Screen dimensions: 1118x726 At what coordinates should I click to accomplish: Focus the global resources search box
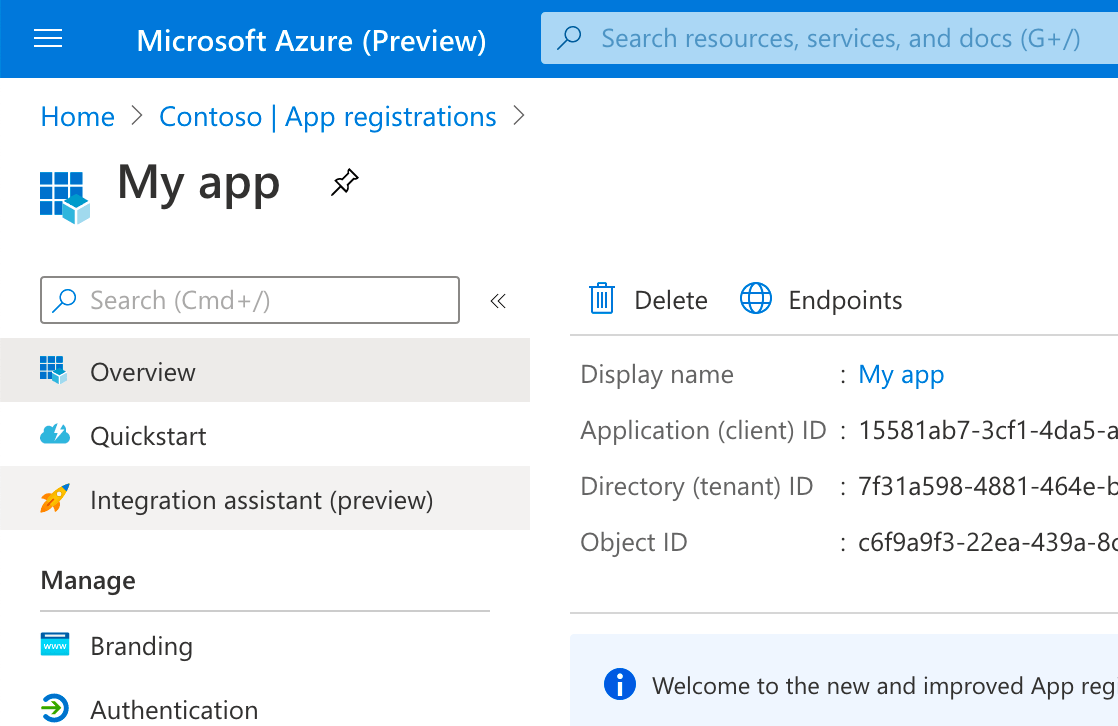pos(829,39)
